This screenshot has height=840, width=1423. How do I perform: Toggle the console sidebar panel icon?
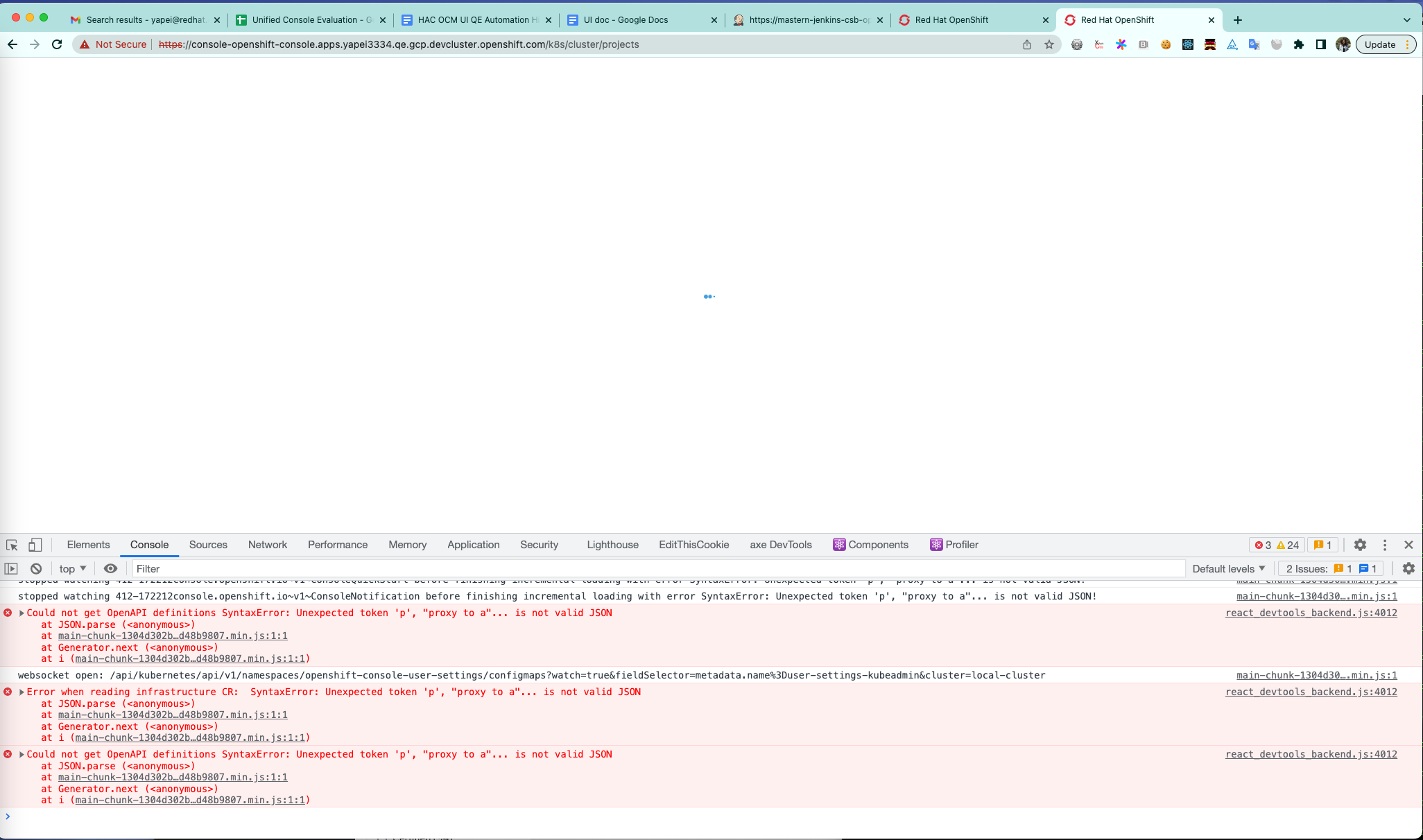point(11,568)
